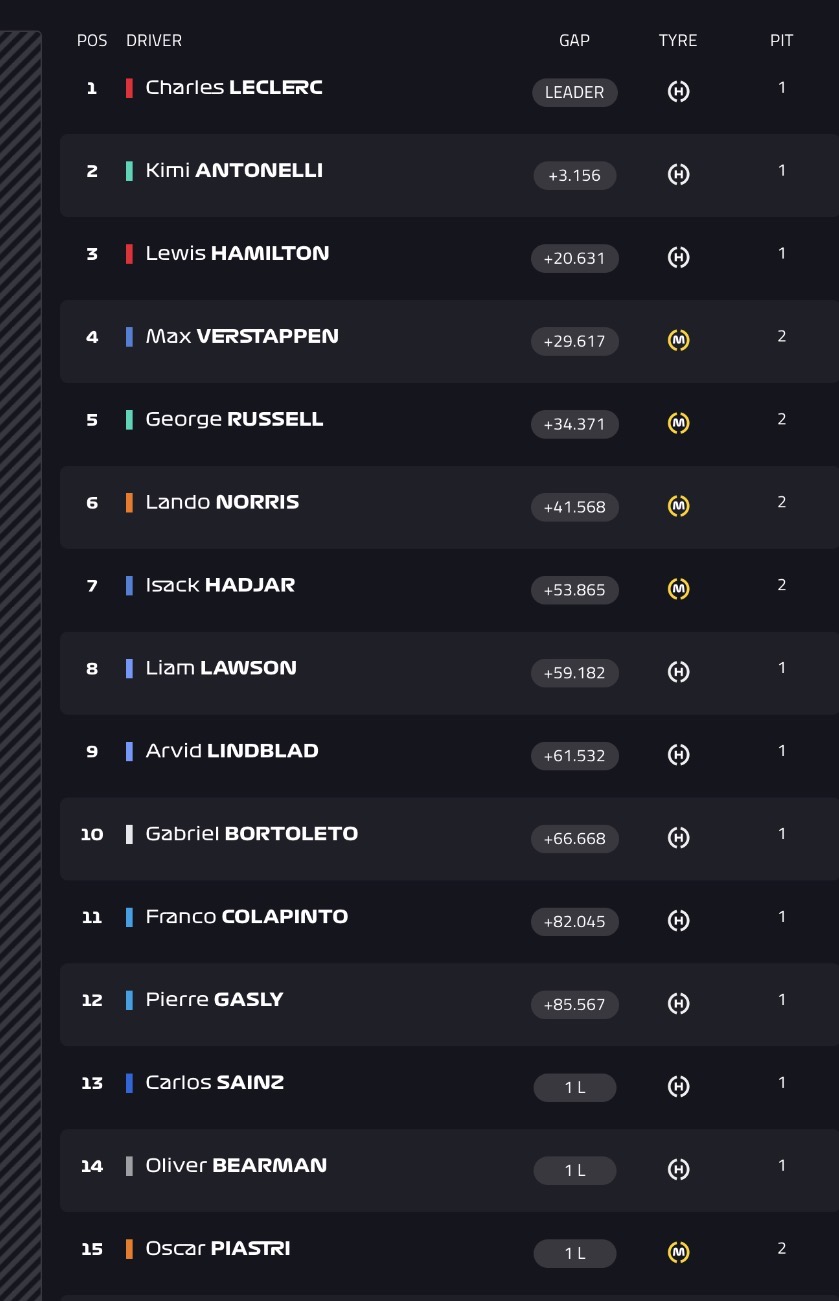
Task: Click the LEADER gap badge
Action: tap(575, 92)
